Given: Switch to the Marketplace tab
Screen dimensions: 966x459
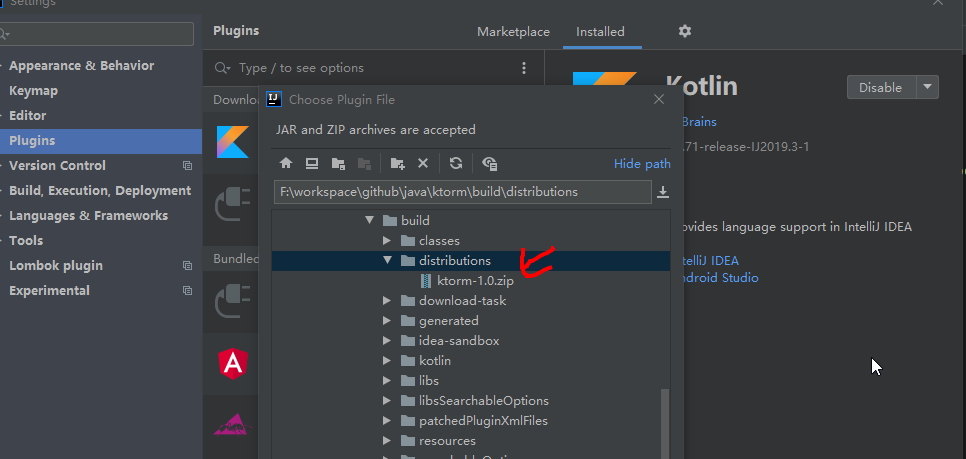Looking at the screenshot, I should click(513, 31).
